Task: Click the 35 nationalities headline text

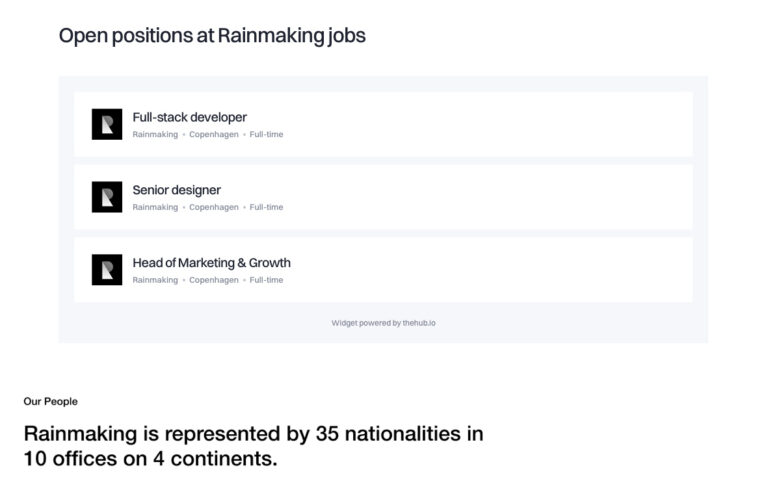Action: point(254,446)
